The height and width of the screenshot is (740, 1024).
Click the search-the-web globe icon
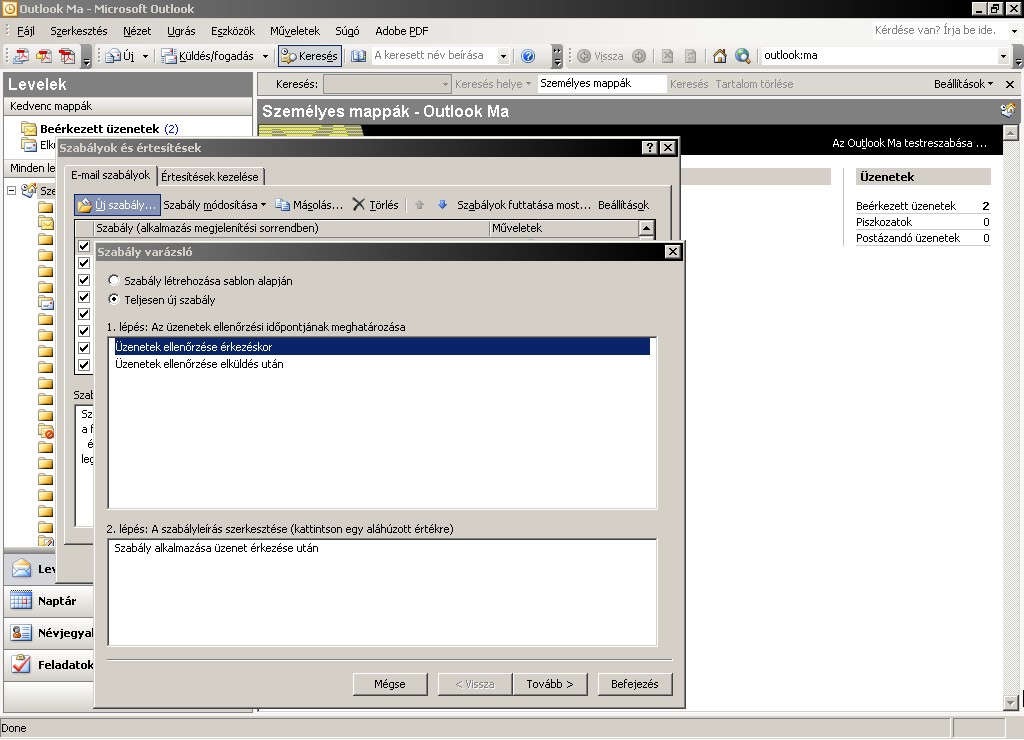[x=742, y=56]
